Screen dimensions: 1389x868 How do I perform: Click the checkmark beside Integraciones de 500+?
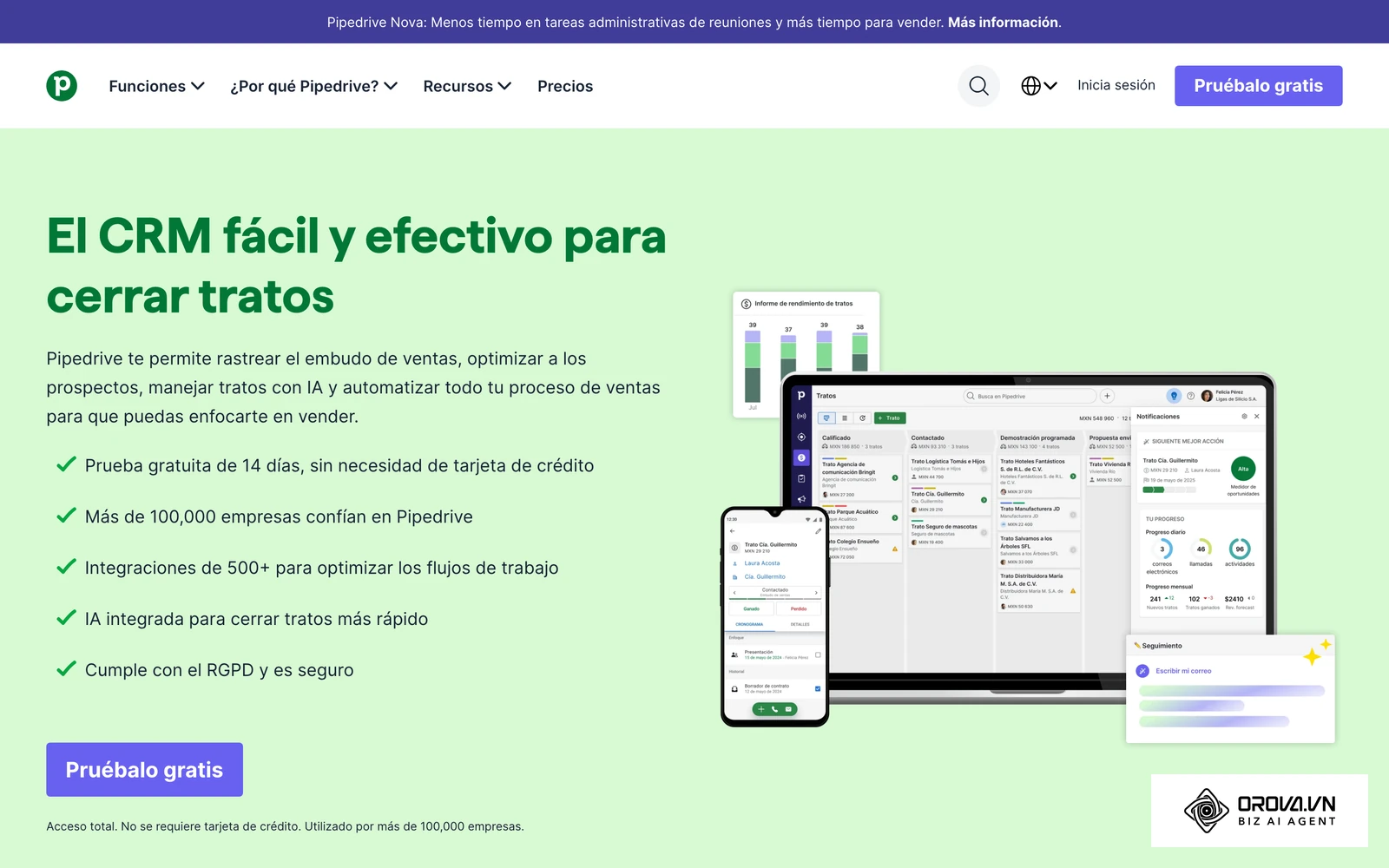pyautogui.click(x=66, y=567)
